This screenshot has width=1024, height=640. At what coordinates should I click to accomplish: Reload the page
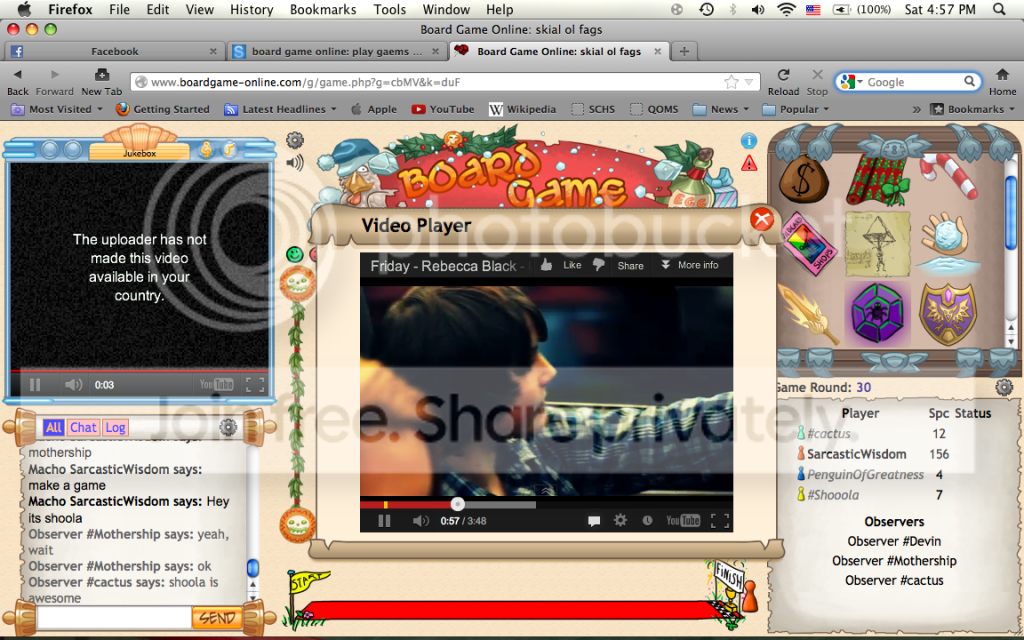pos(784,81)
